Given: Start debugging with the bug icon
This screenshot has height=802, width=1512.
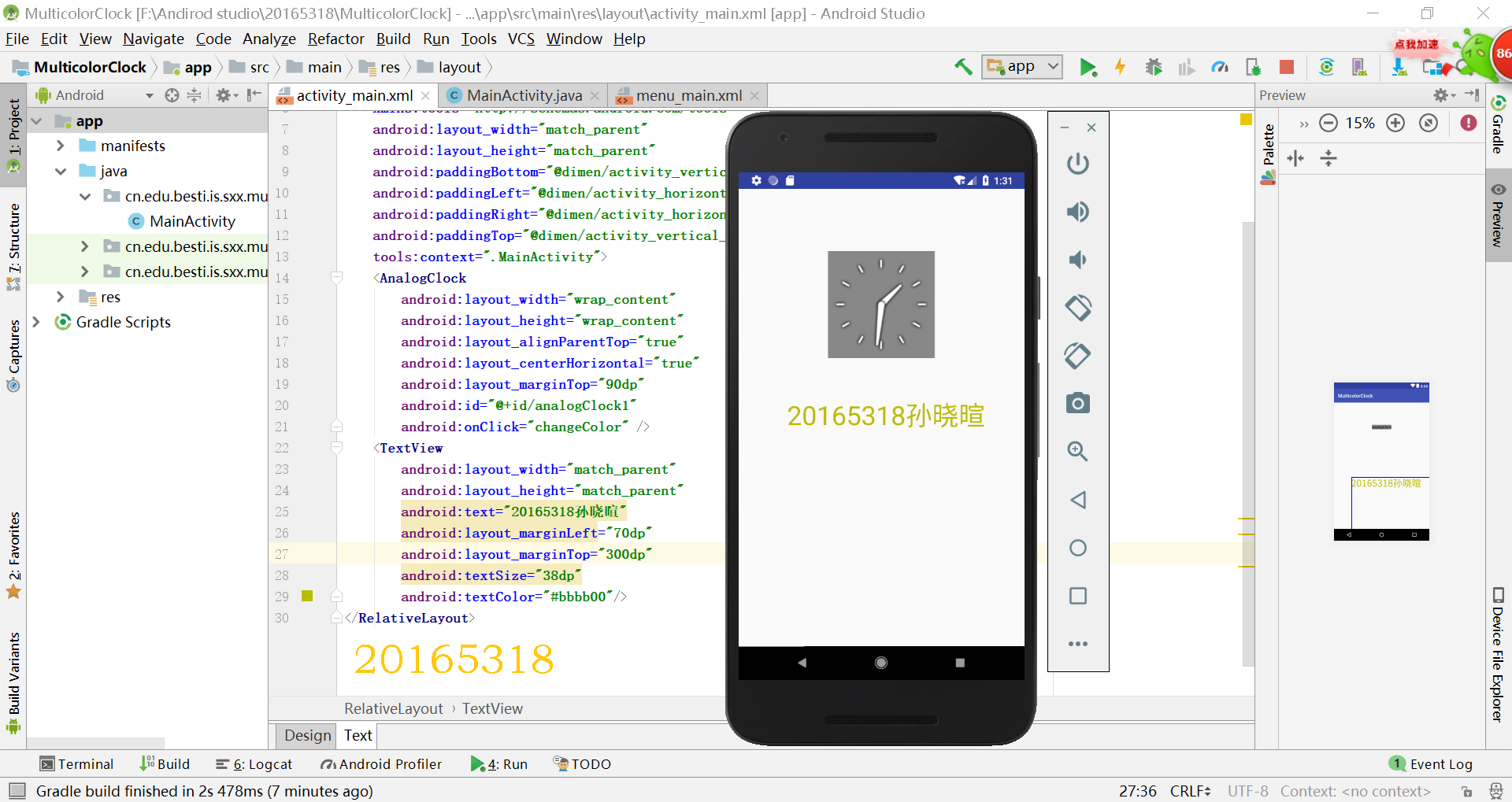Looking at the screenshot, I should (1154, 68).
